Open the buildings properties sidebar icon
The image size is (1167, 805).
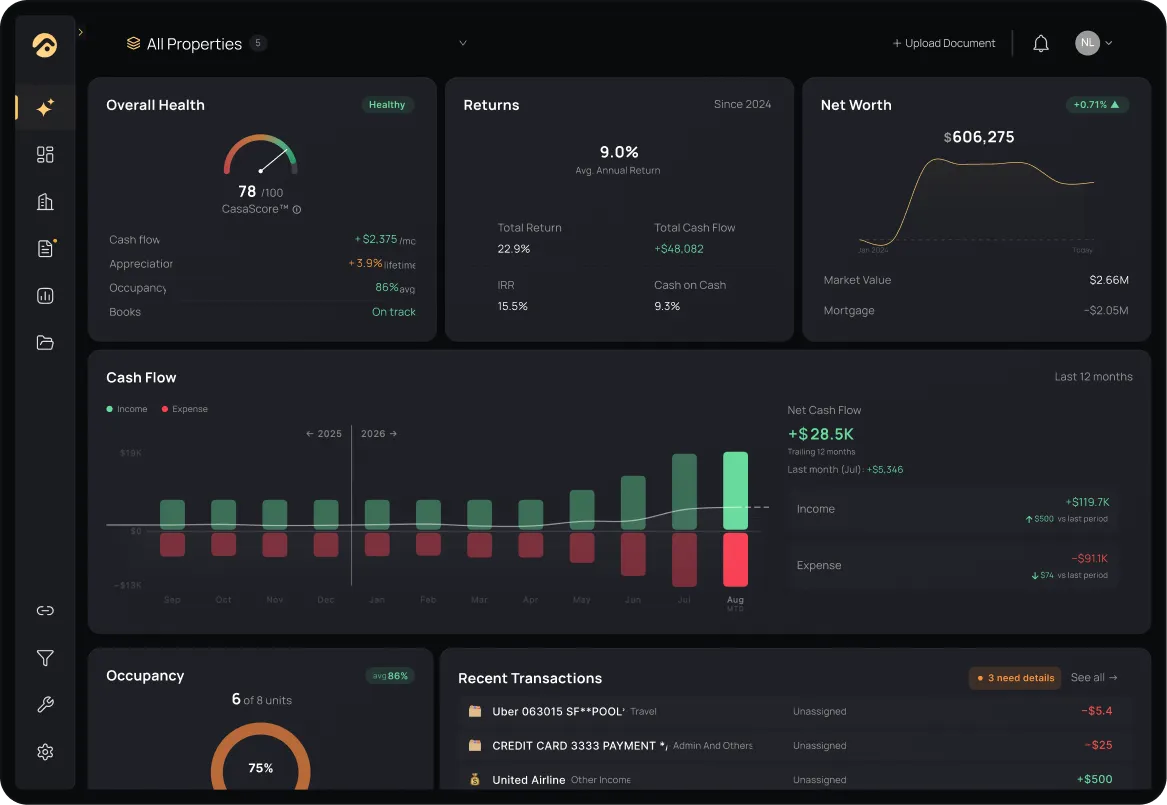click(45, 202)
